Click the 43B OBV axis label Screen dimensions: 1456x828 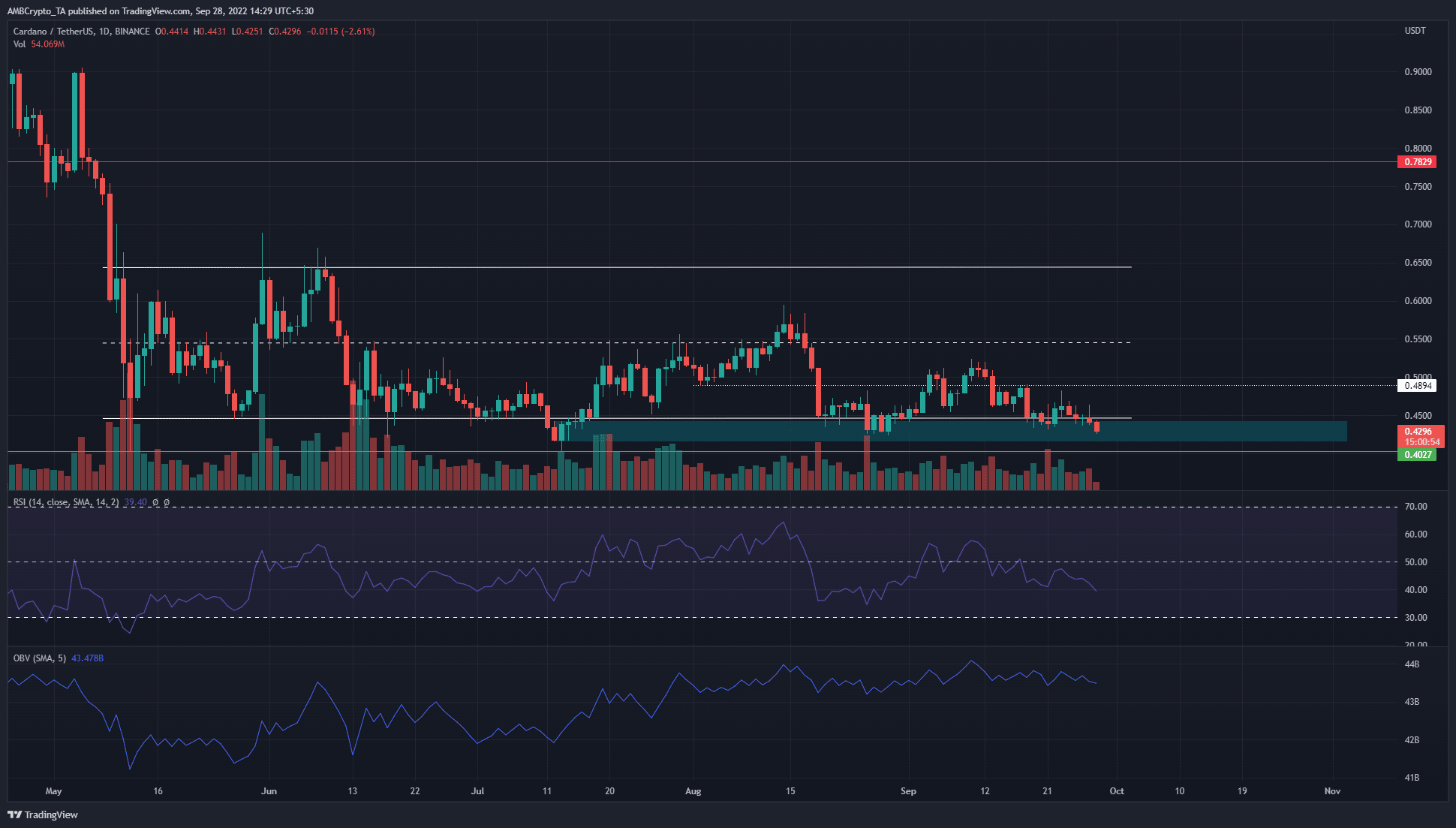1412,702
